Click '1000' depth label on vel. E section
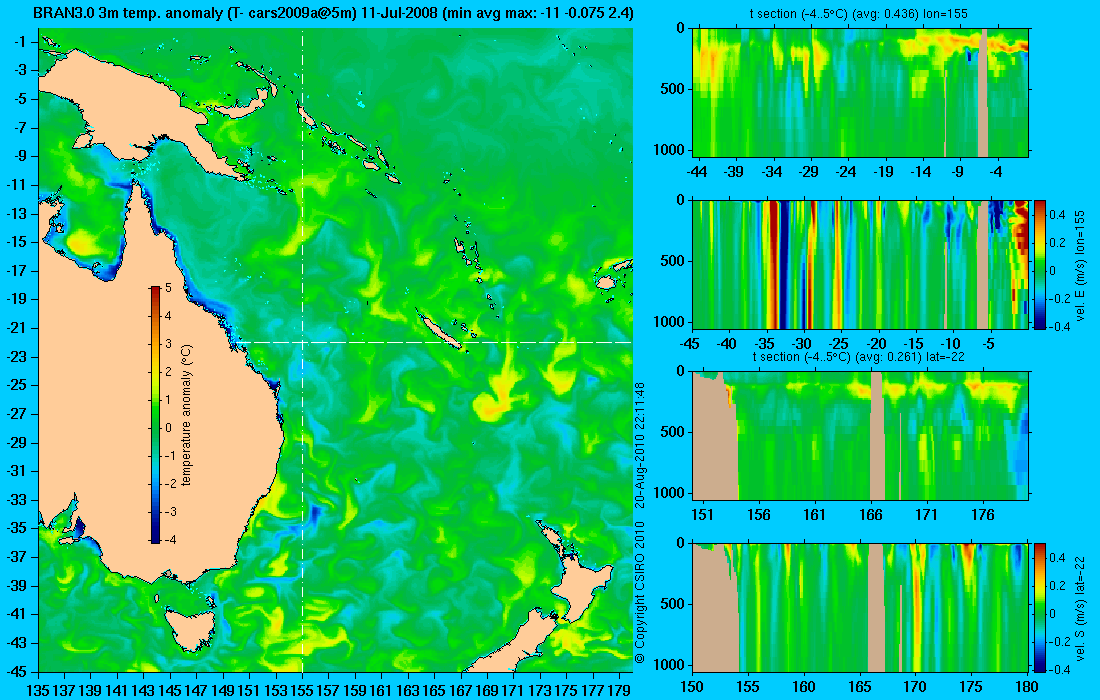1100x700 pixels. [x=669, y=322]
